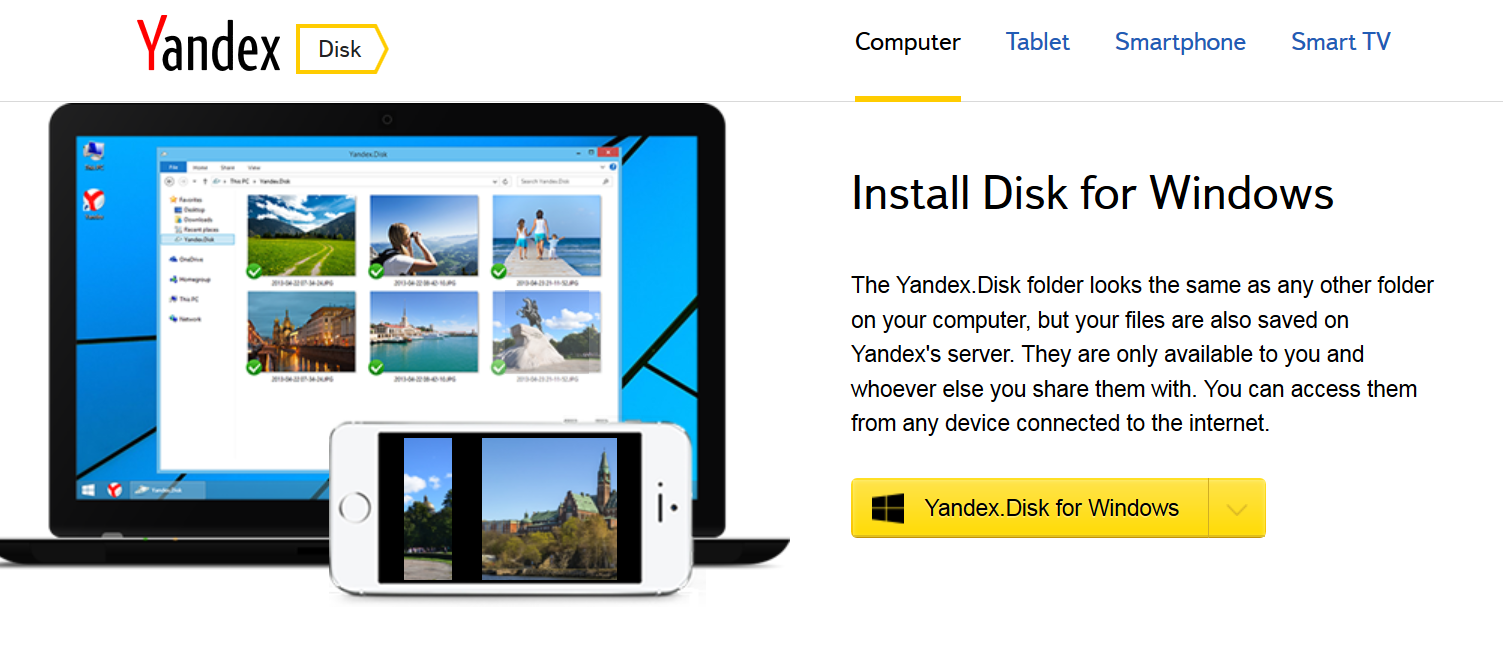This screenshot has height=645, width=1503.
Task: Select the Computer tab
Action: click(907, 42)
